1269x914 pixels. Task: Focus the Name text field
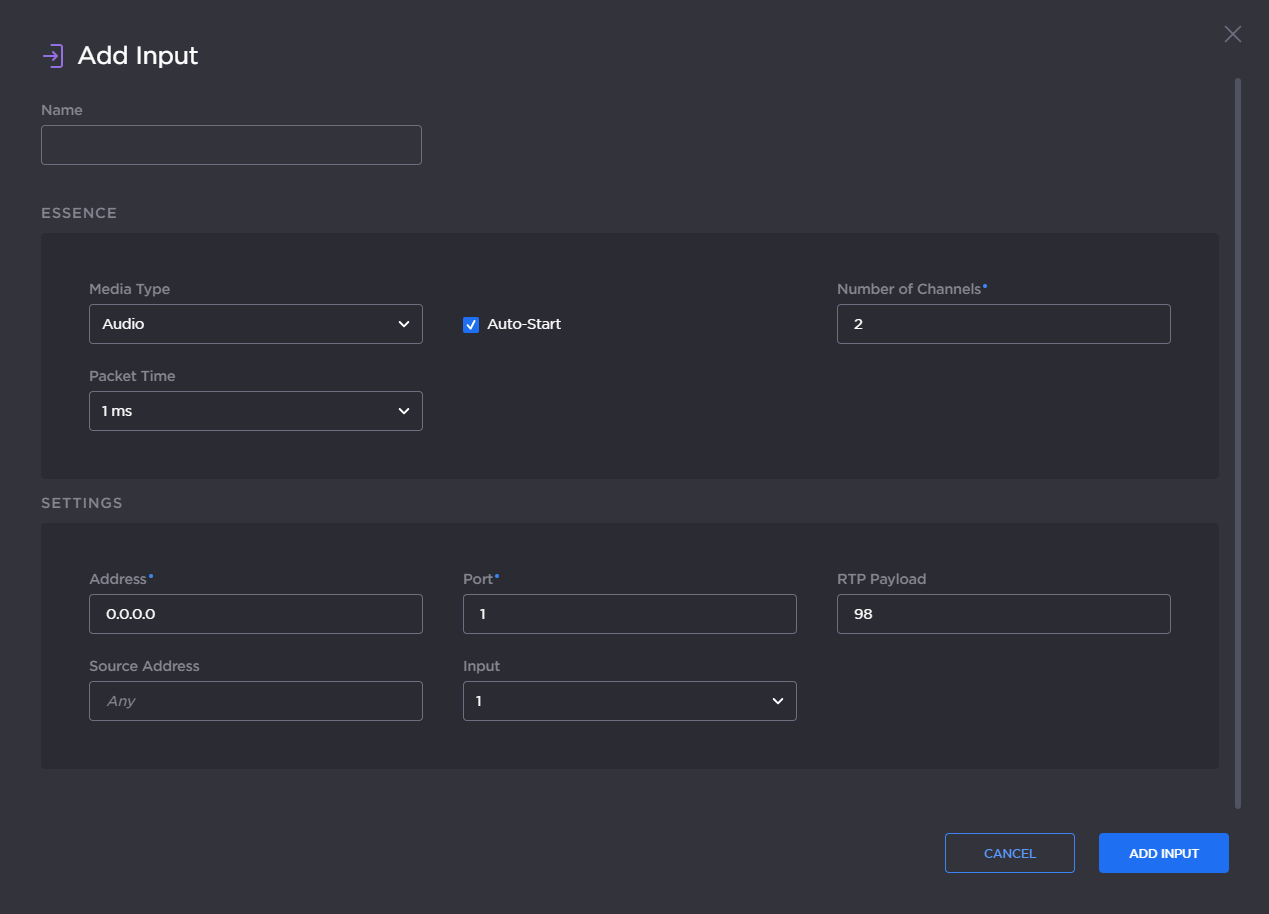click(x=231, y=145)
